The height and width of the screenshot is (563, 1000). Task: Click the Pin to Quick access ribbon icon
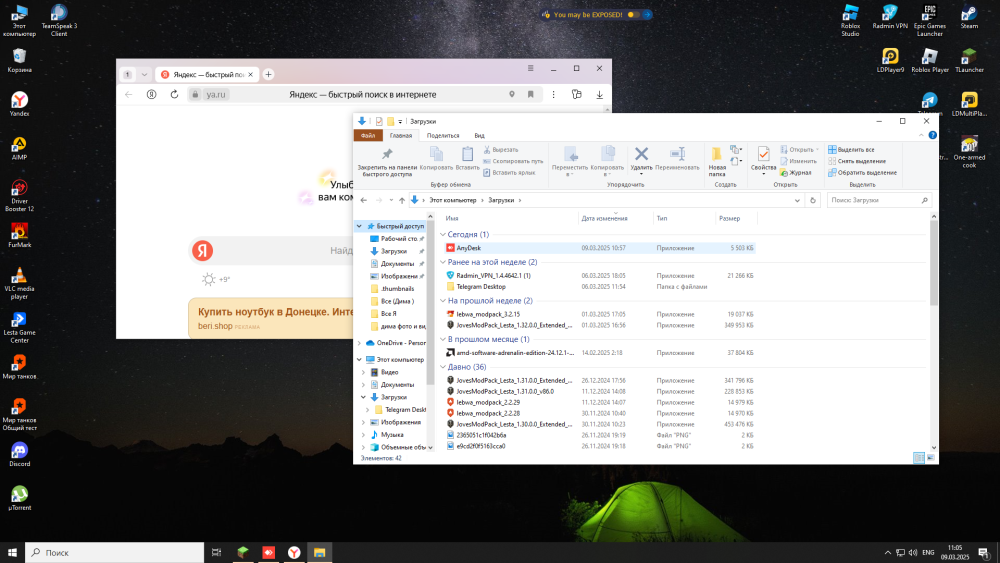click(387, 155)
